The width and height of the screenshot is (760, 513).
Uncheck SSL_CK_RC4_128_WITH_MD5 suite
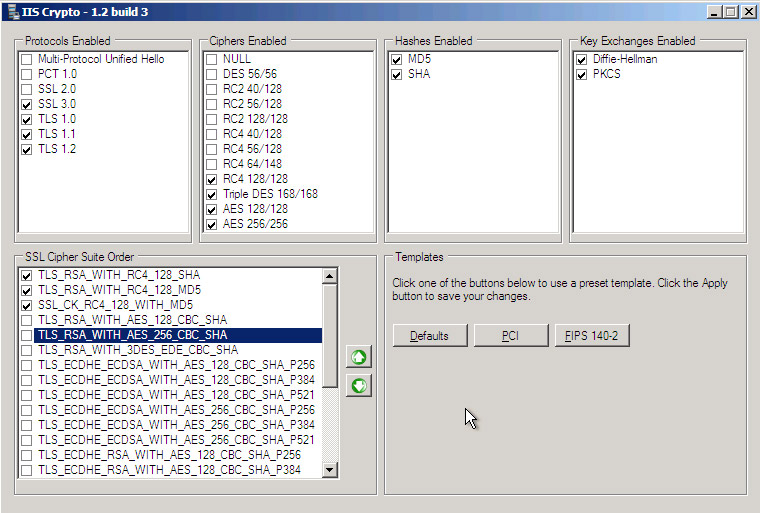[27, 305]
